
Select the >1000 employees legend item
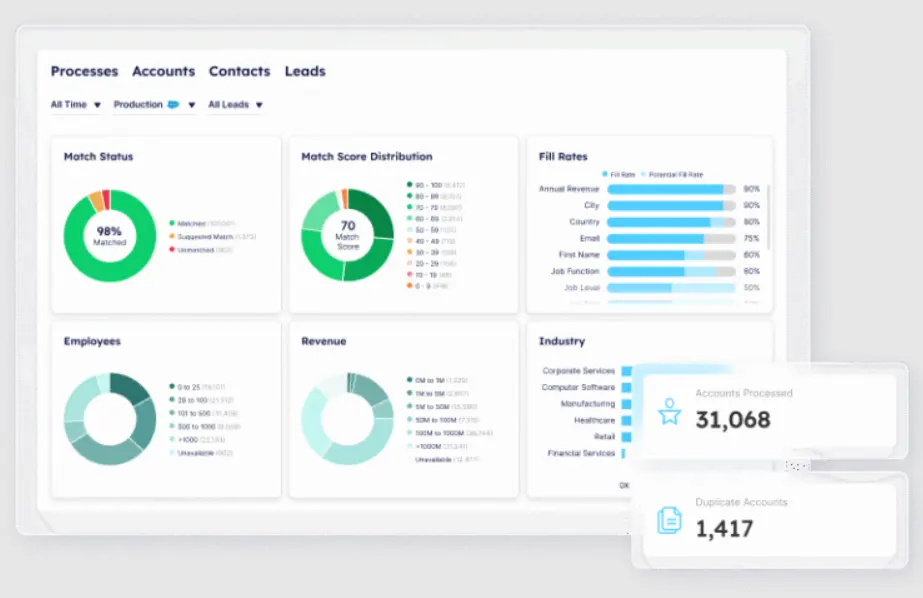pos(197,440)
